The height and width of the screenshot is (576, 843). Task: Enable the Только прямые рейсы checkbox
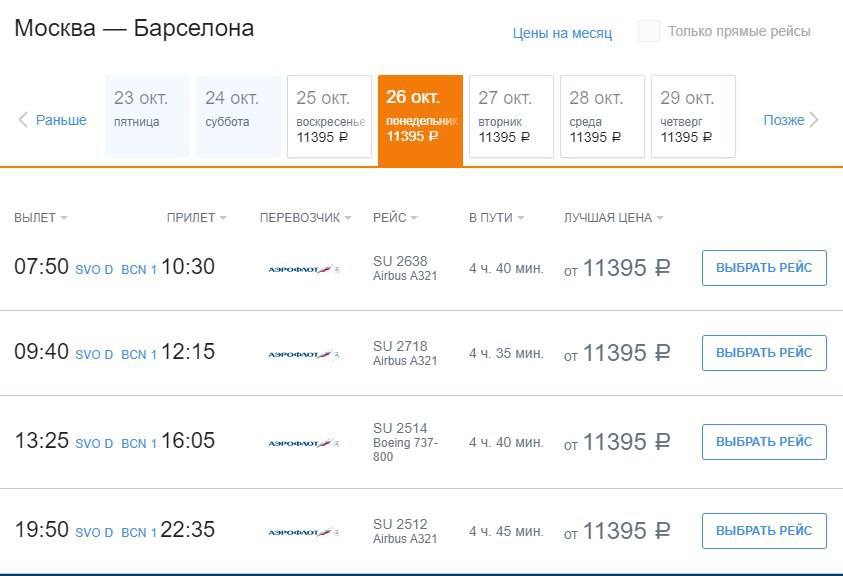(648, 31)
